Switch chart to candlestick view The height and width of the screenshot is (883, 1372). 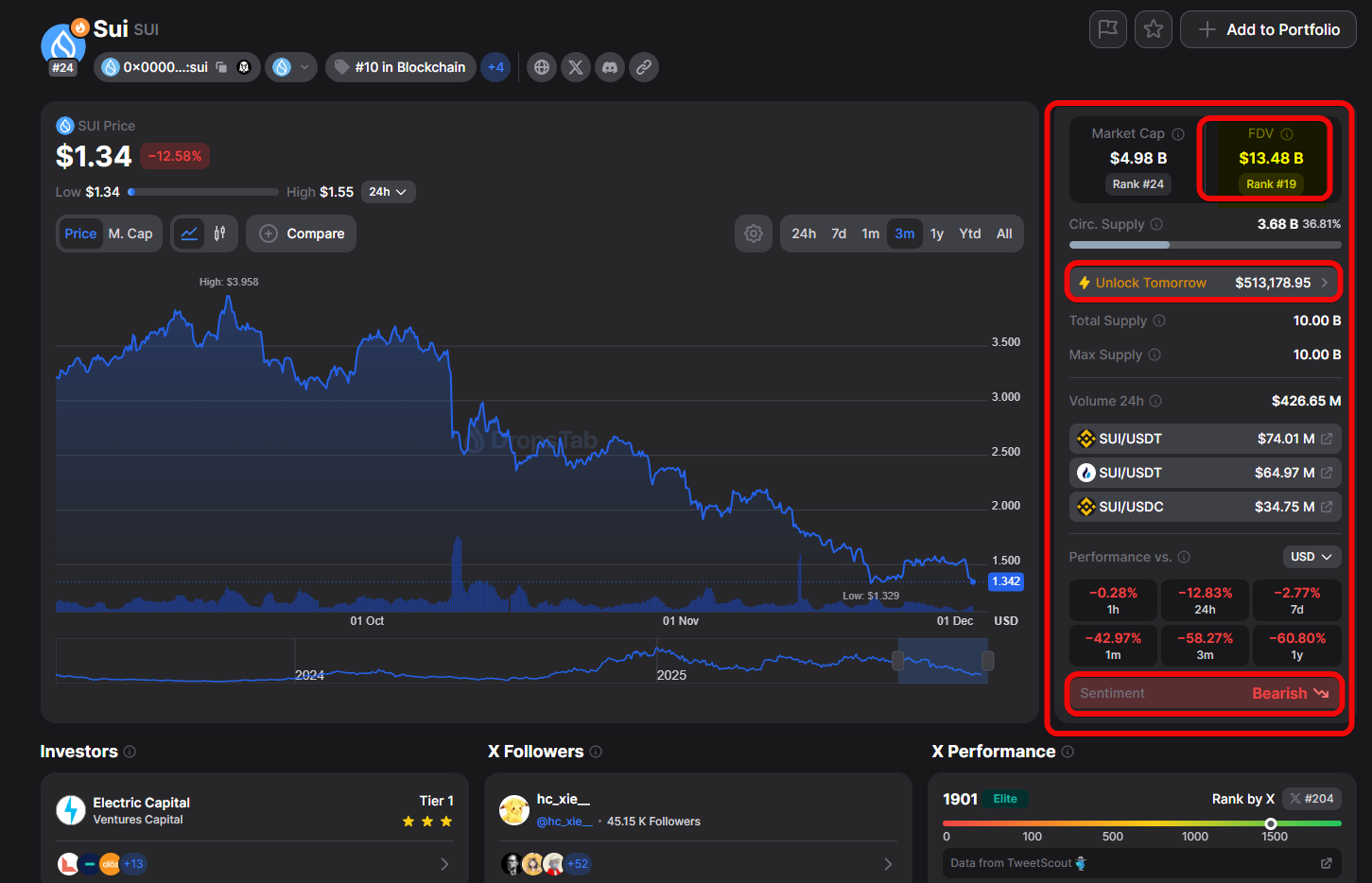[219, 234]
